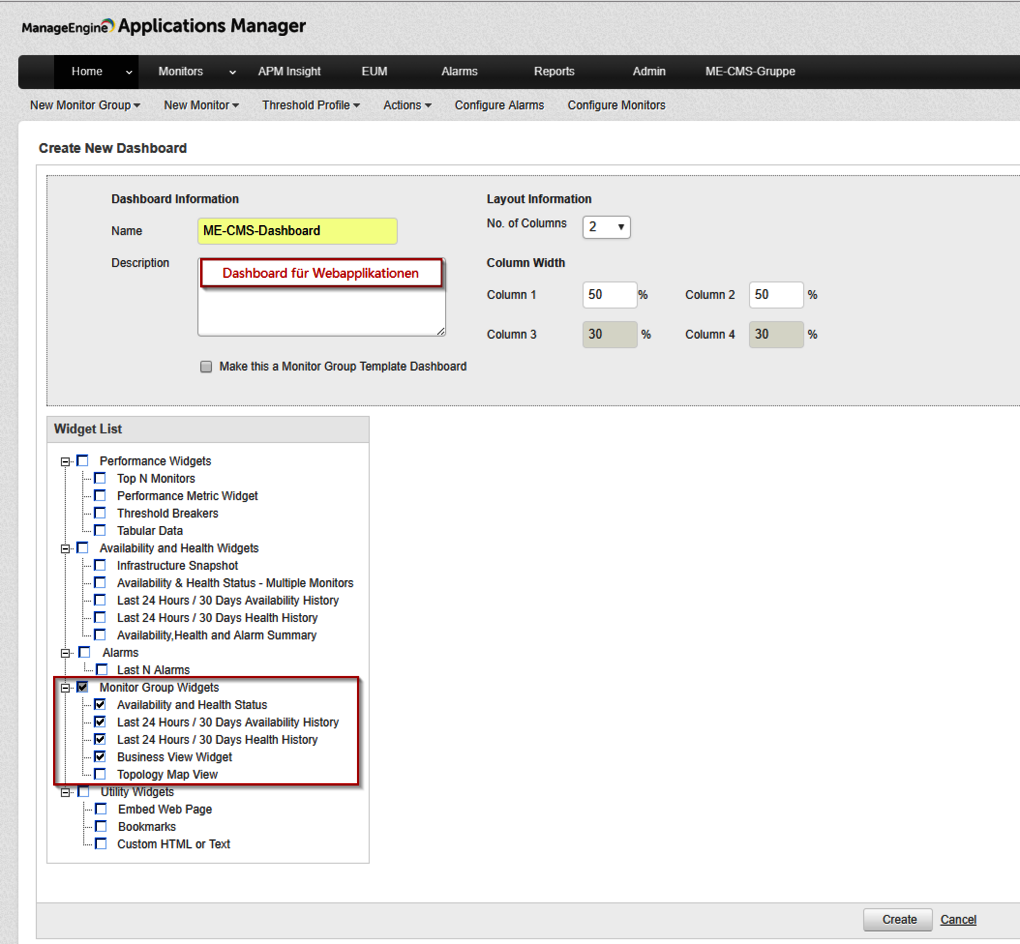Check Availability & Health Status - Multiple Monitors
Image resolution: width=1020 pixels, height=944 pixels.
click(100, 583)
